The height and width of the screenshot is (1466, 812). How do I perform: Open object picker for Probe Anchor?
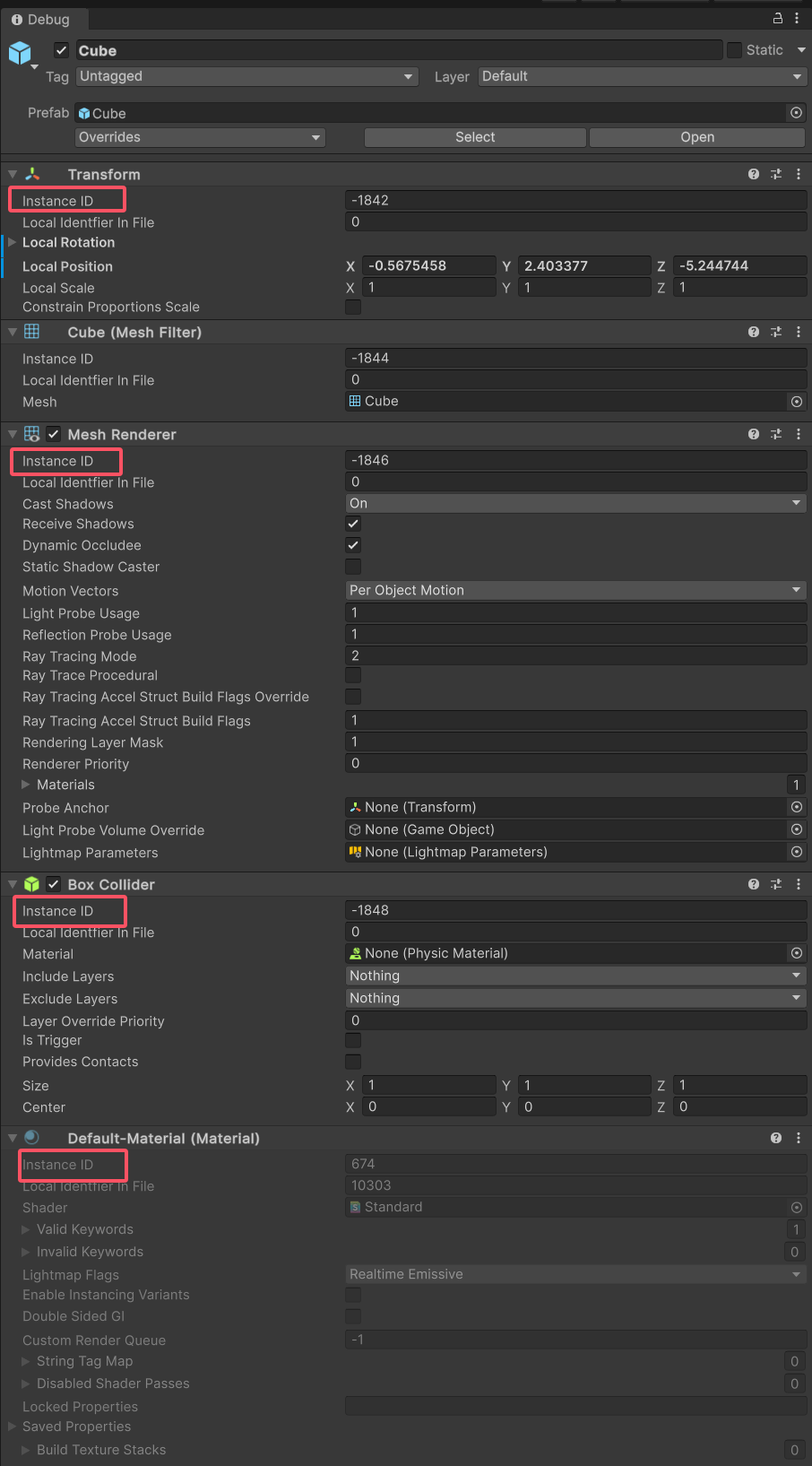(797, 807)
